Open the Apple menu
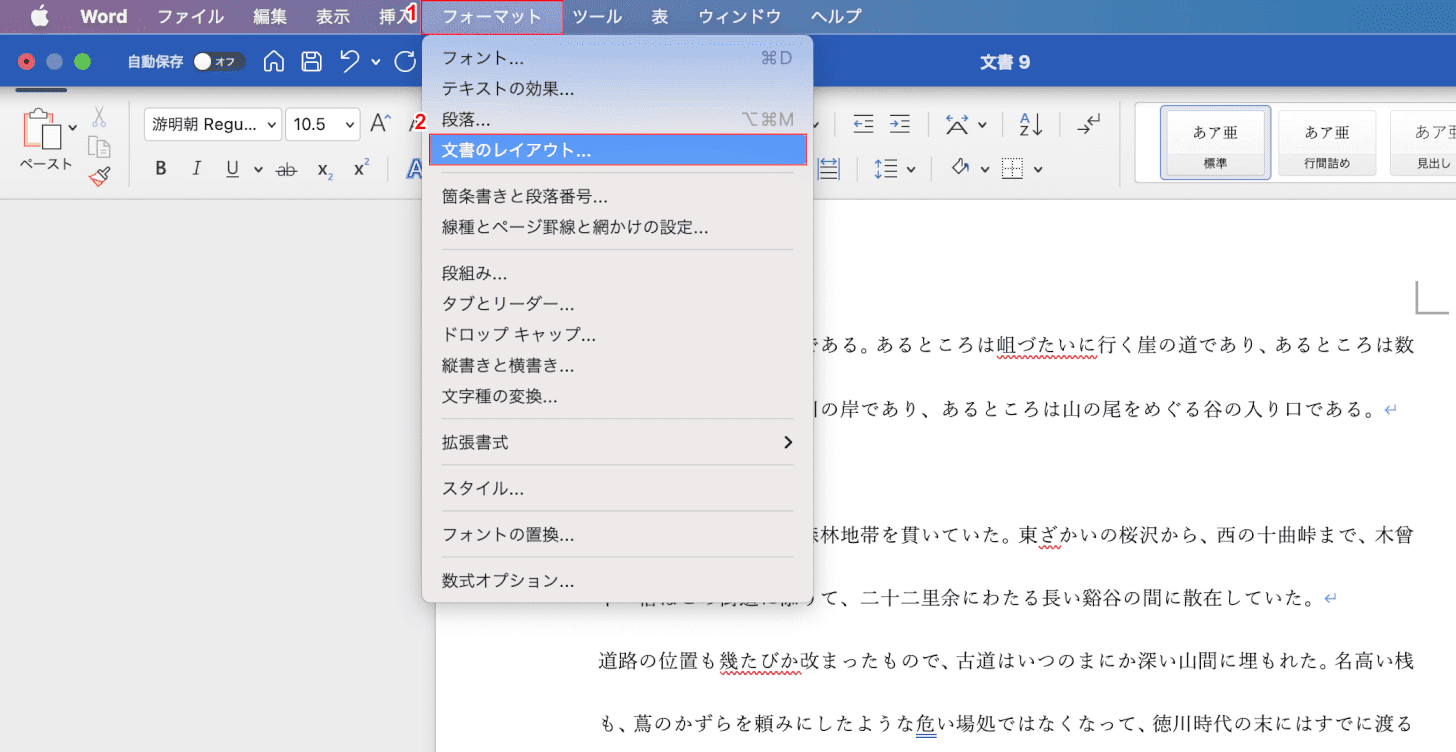Viewport: 1456px width, 752px height. click(40, 16)
